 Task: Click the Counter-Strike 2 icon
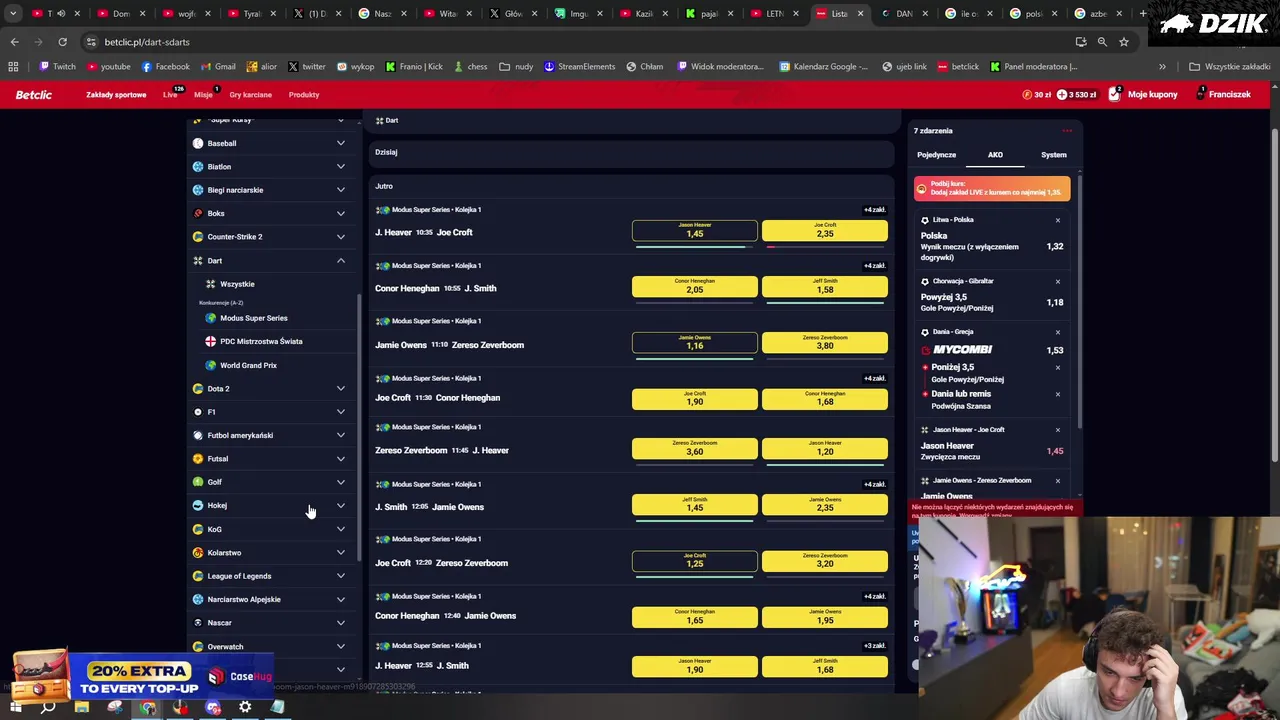click(198, 237)
